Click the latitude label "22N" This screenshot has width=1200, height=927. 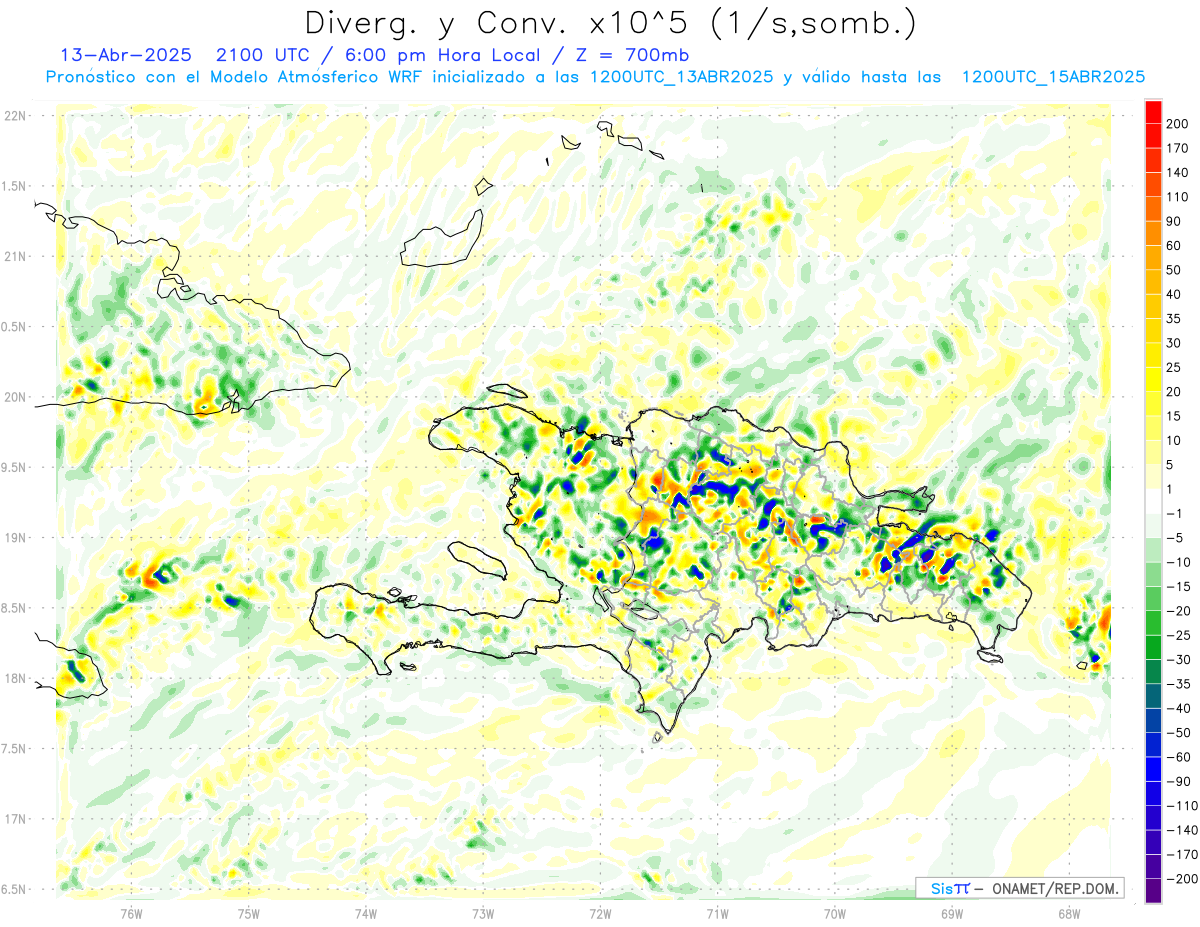(x=14, y=116)
